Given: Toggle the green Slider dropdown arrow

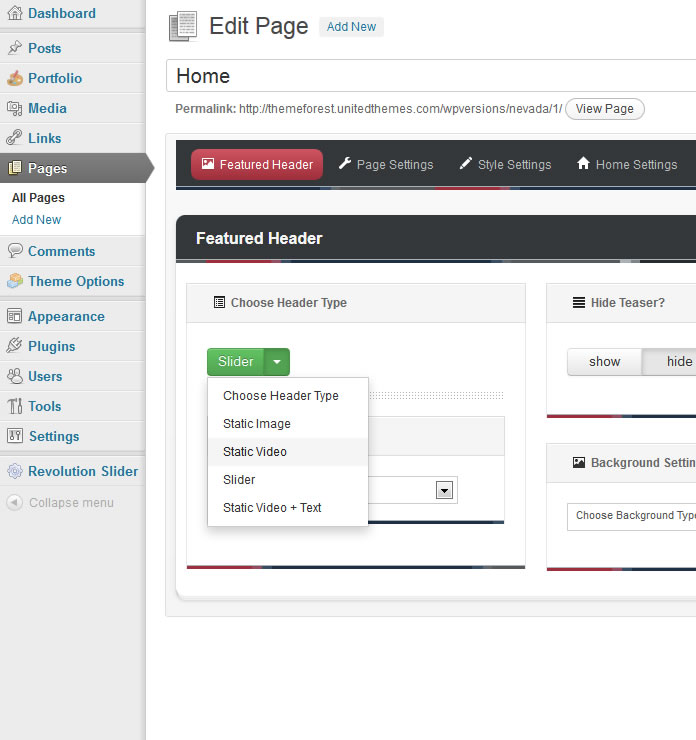Looking at the screenshot, I should click(x=277, y=362).
